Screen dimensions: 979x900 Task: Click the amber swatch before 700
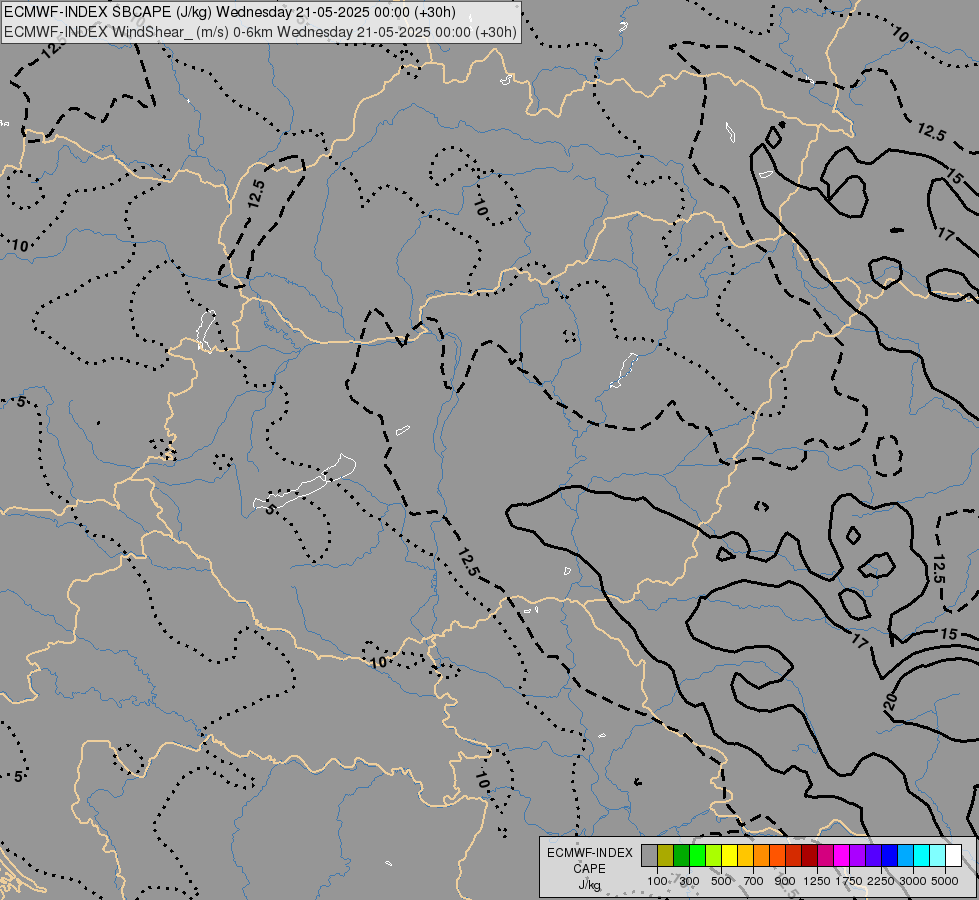point(745,855)
